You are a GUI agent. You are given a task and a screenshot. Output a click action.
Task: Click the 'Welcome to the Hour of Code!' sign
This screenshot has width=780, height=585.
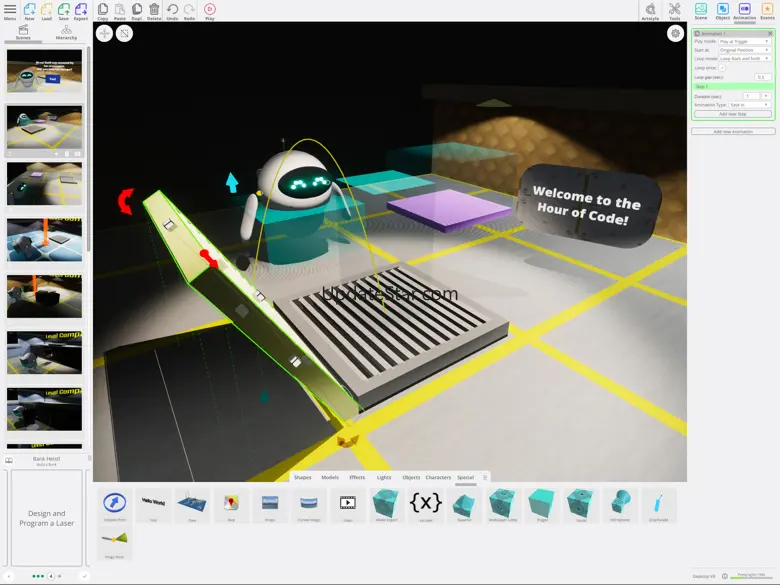[x=587, y=205]
